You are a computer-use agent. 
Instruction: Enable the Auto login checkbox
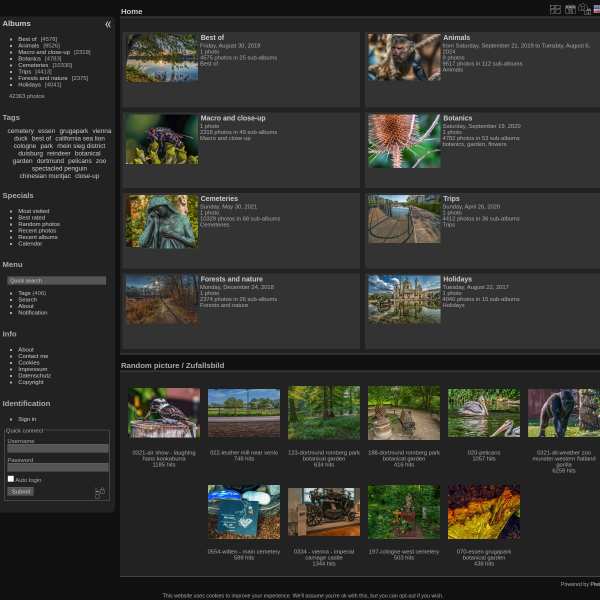[x=11, y=479]
